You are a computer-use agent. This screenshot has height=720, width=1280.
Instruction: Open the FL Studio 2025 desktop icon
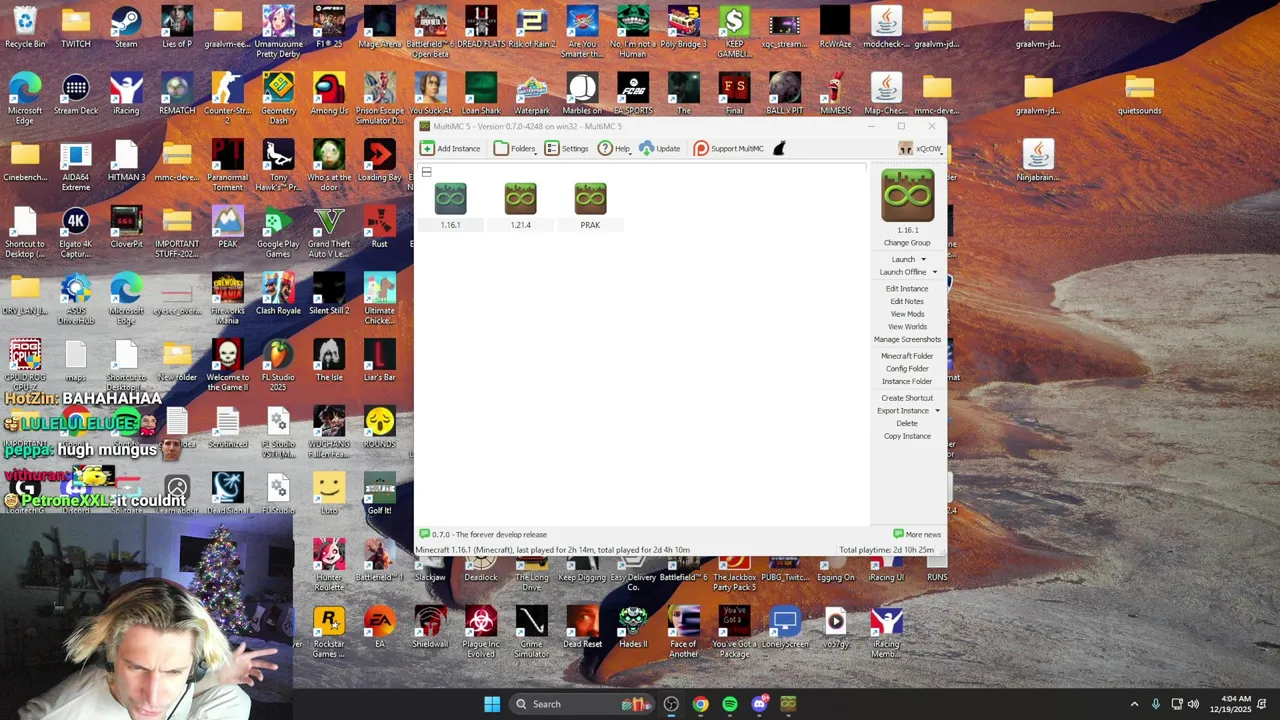[278, 365]
